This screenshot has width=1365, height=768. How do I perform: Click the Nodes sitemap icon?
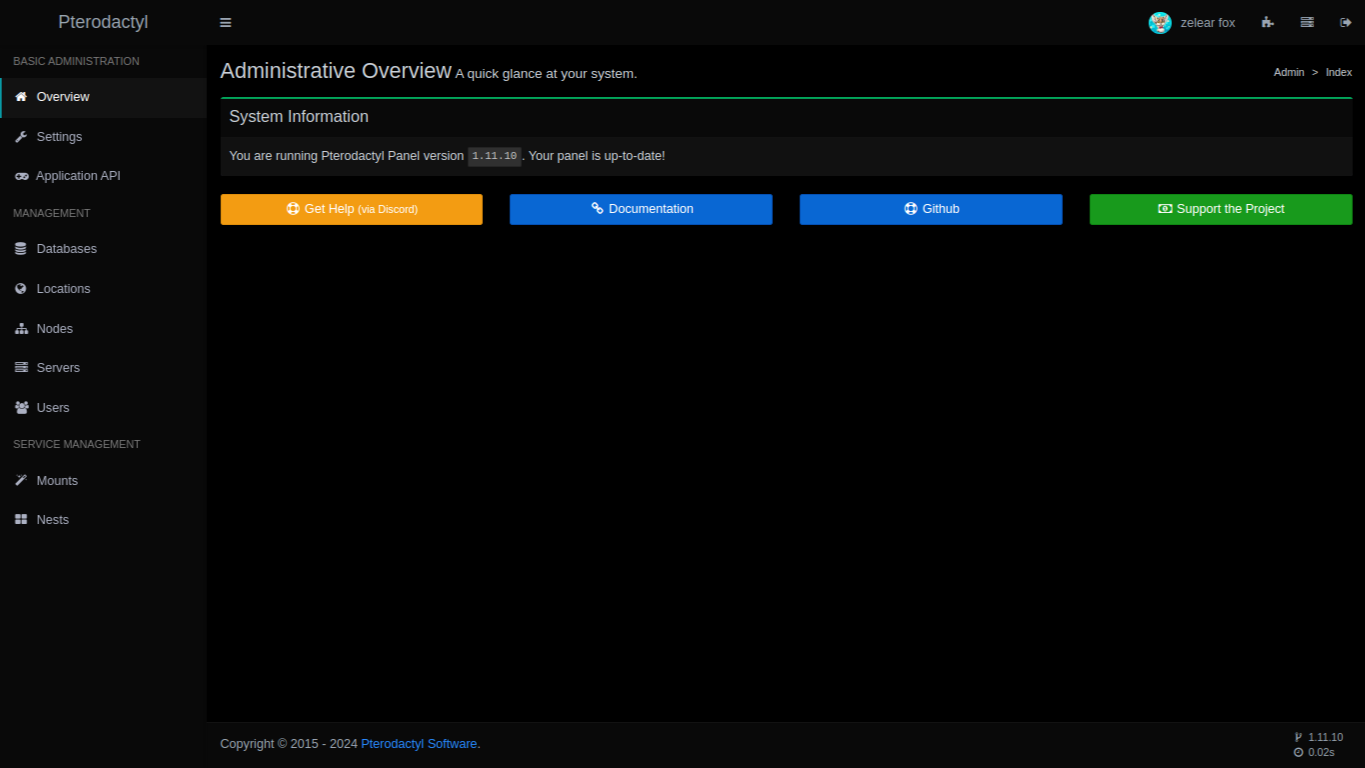21,329
